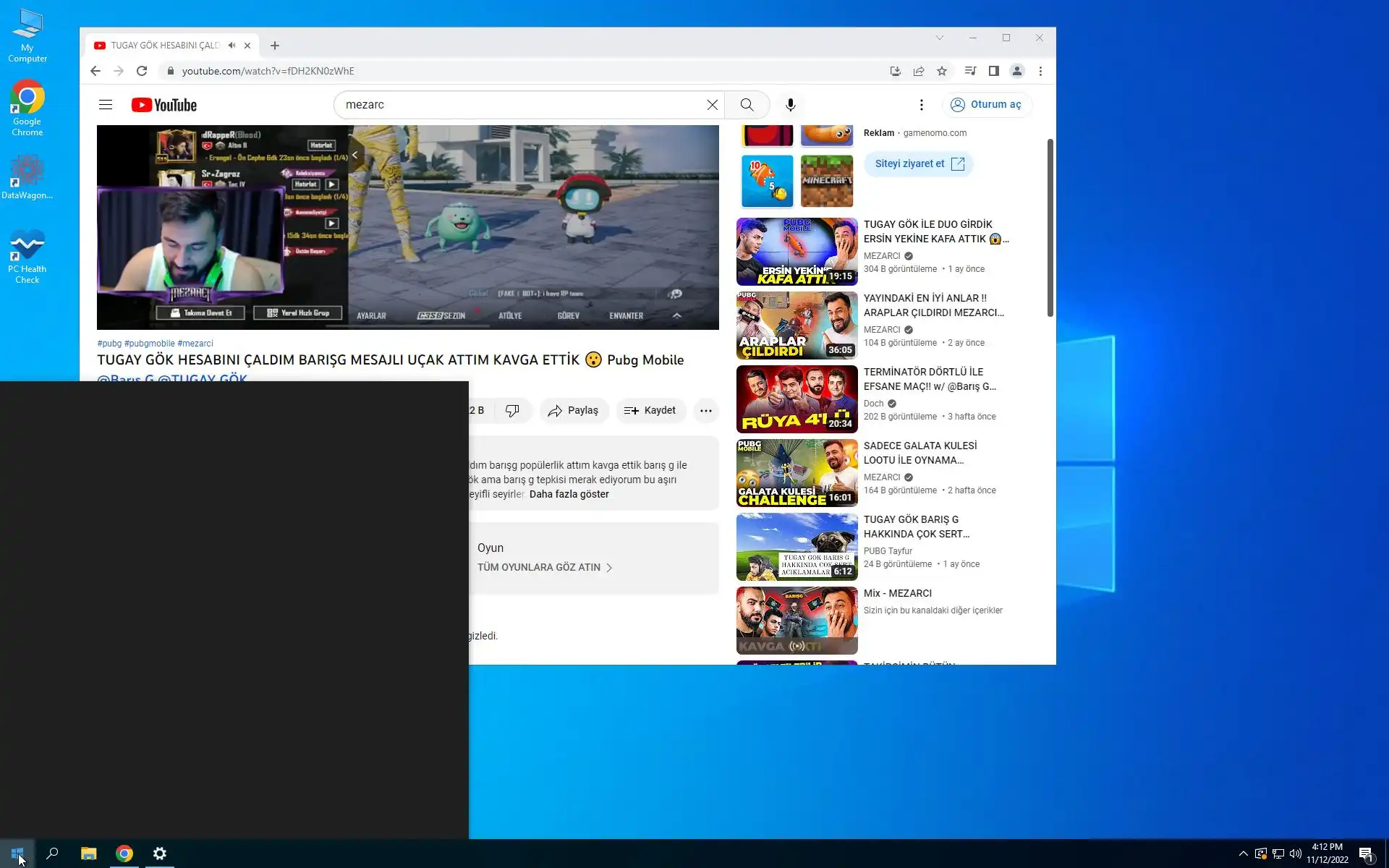Click the #pubgmobile hashtag link
Viewport: 1389px width, 868px height.
(149, 344)
